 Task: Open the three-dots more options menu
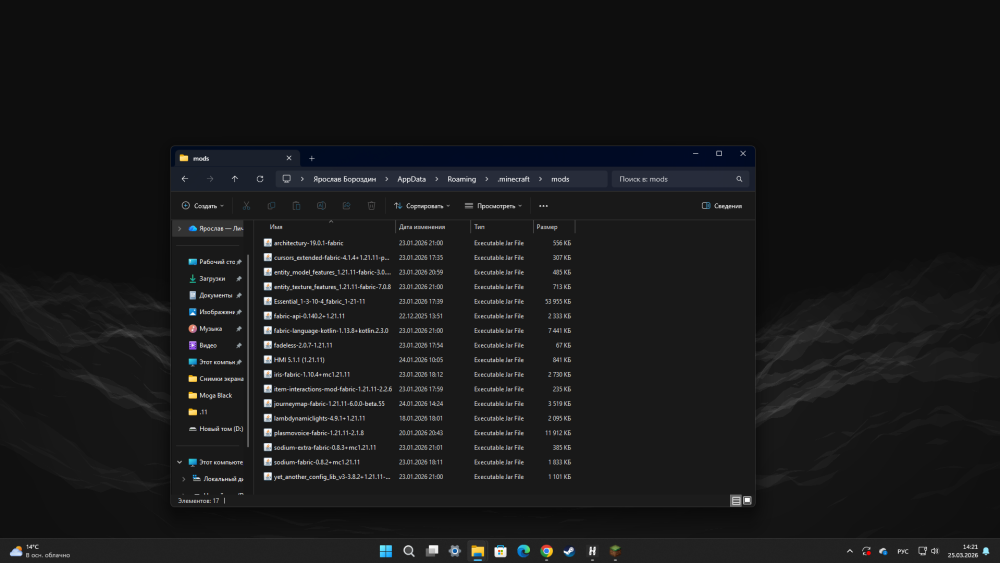click(x=543, y=206)
